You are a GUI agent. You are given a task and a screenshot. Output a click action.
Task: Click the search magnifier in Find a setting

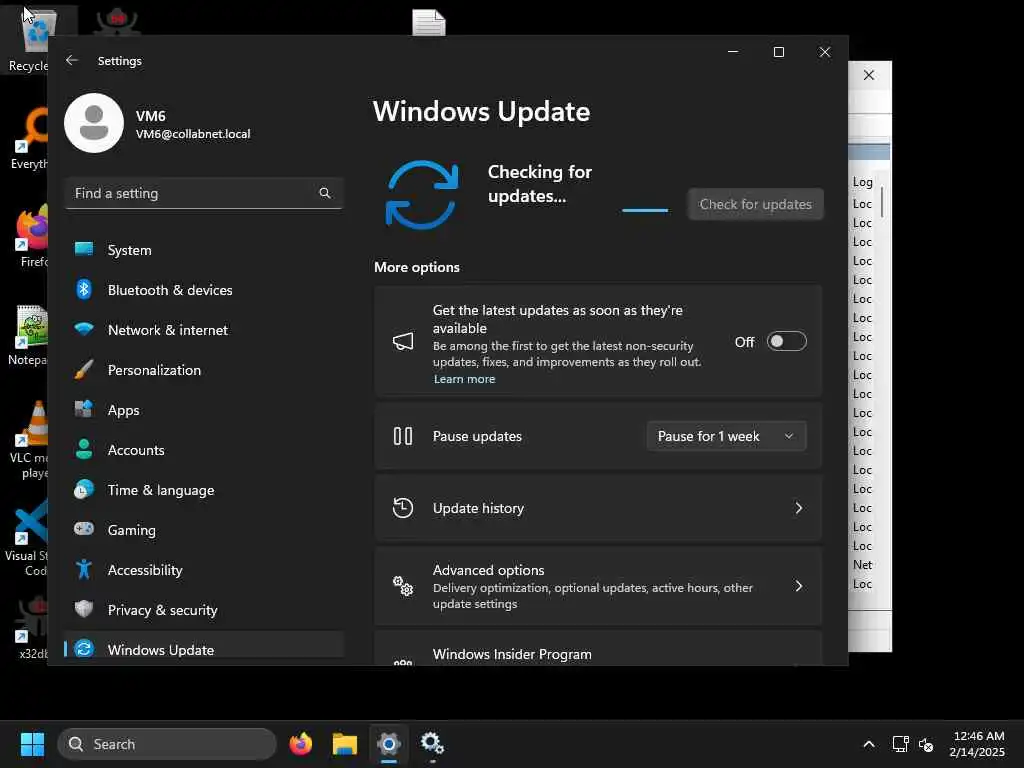coord(325,193)
